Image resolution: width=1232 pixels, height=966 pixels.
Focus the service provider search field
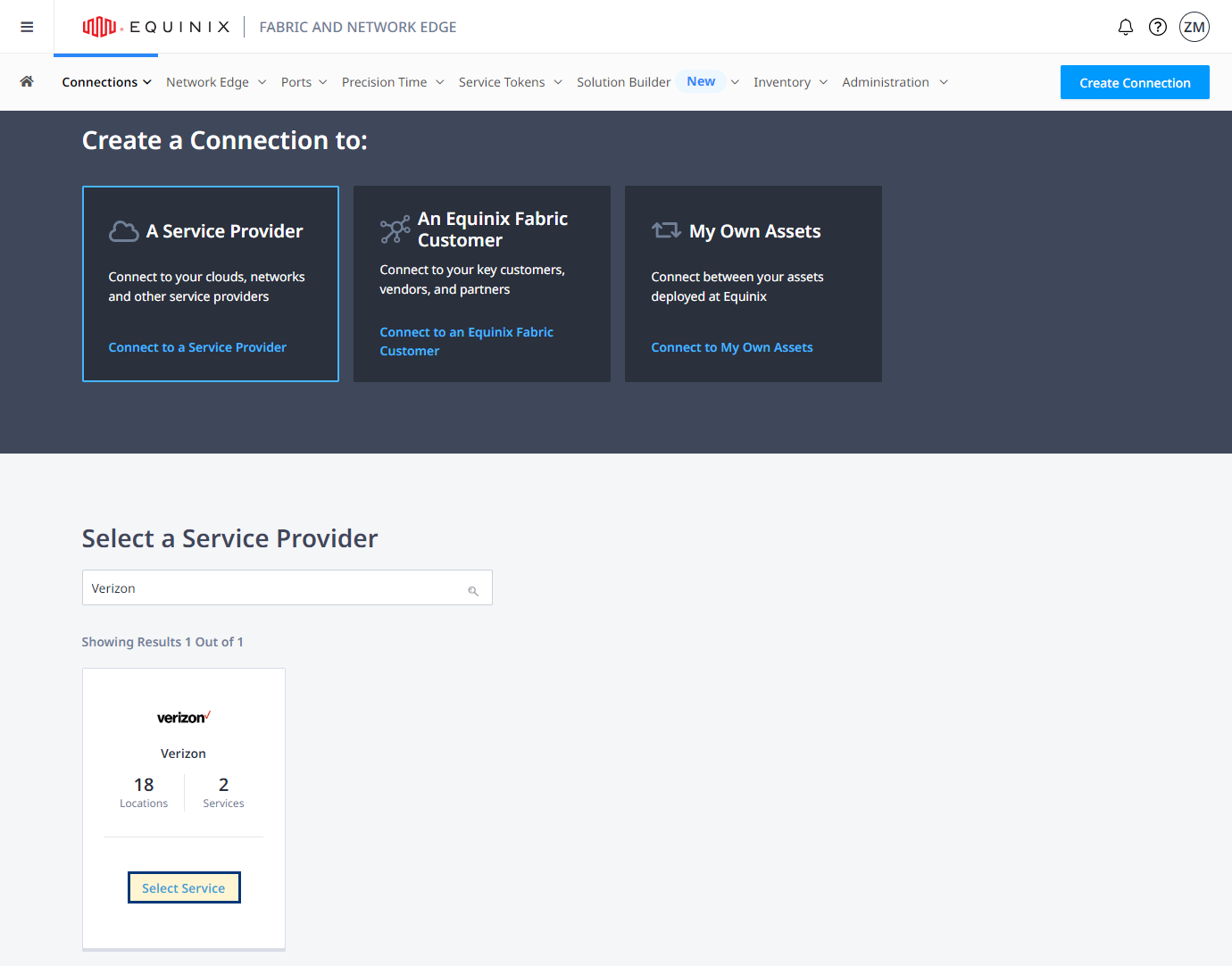[x=287, y=587]
